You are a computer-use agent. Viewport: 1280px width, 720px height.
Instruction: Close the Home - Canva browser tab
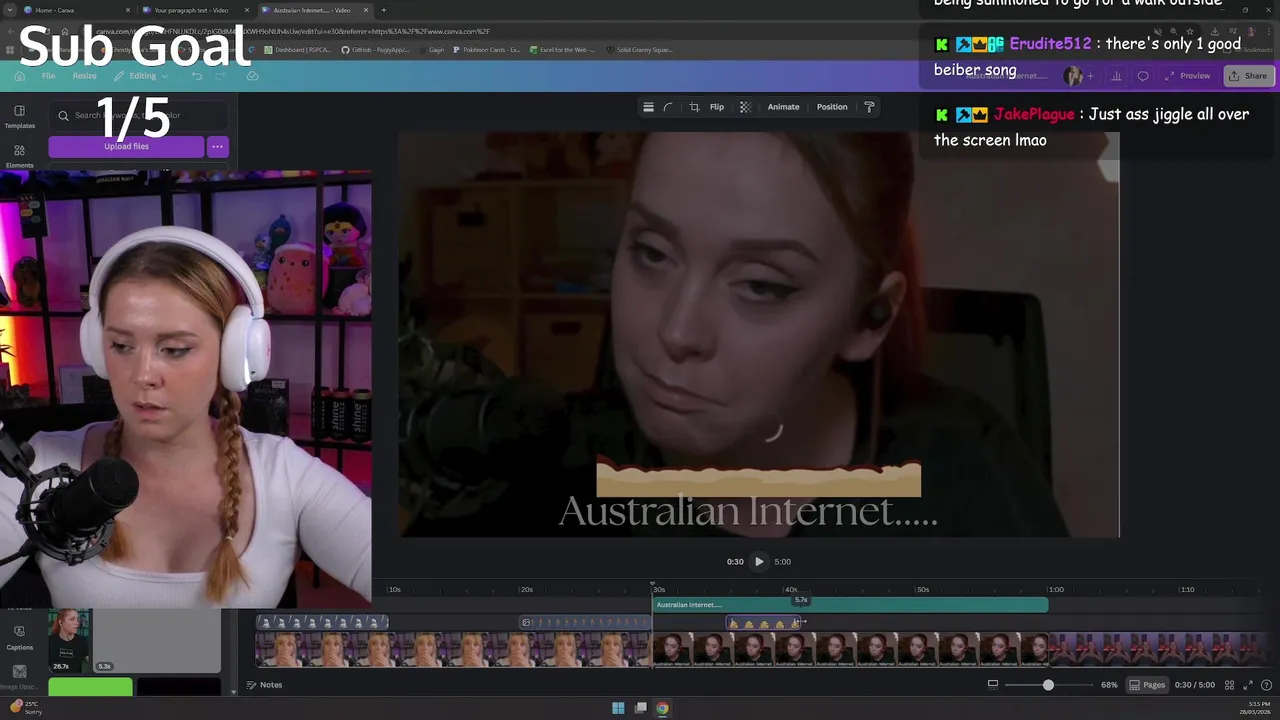tap(128, 10)
